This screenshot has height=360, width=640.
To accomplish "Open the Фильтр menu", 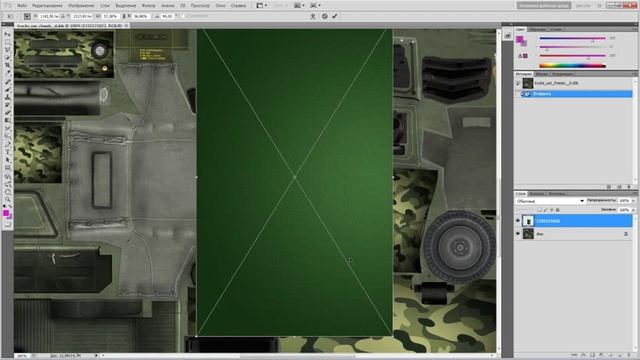I will [149, 6].
